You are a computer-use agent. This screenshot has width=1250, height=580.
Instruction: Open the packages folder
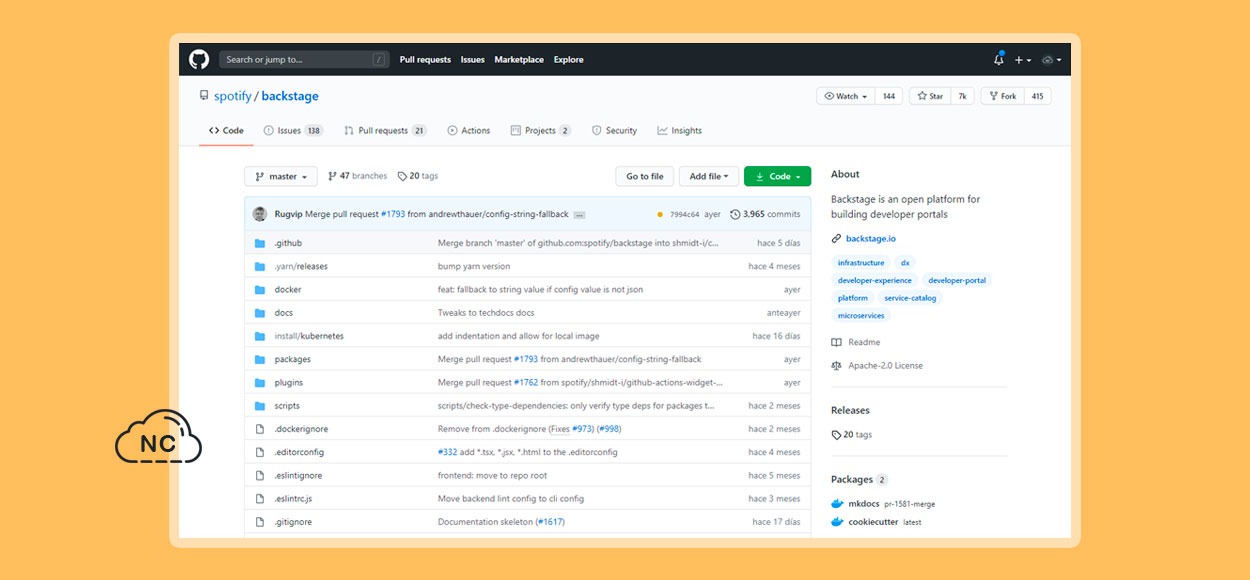pyautogui.click(x=293, y=359)
